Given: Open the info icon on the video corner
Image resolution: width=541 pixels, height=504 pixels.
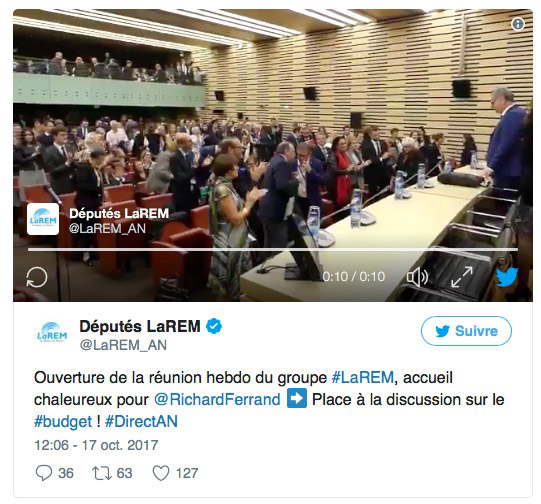Looking at the screenshot, I should [x=518, y=24].
